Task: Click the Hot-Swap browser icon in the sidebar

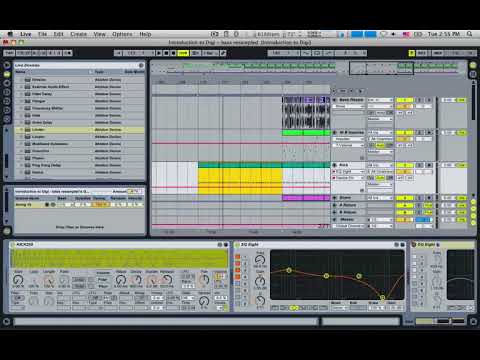Action: coord(7,119)
